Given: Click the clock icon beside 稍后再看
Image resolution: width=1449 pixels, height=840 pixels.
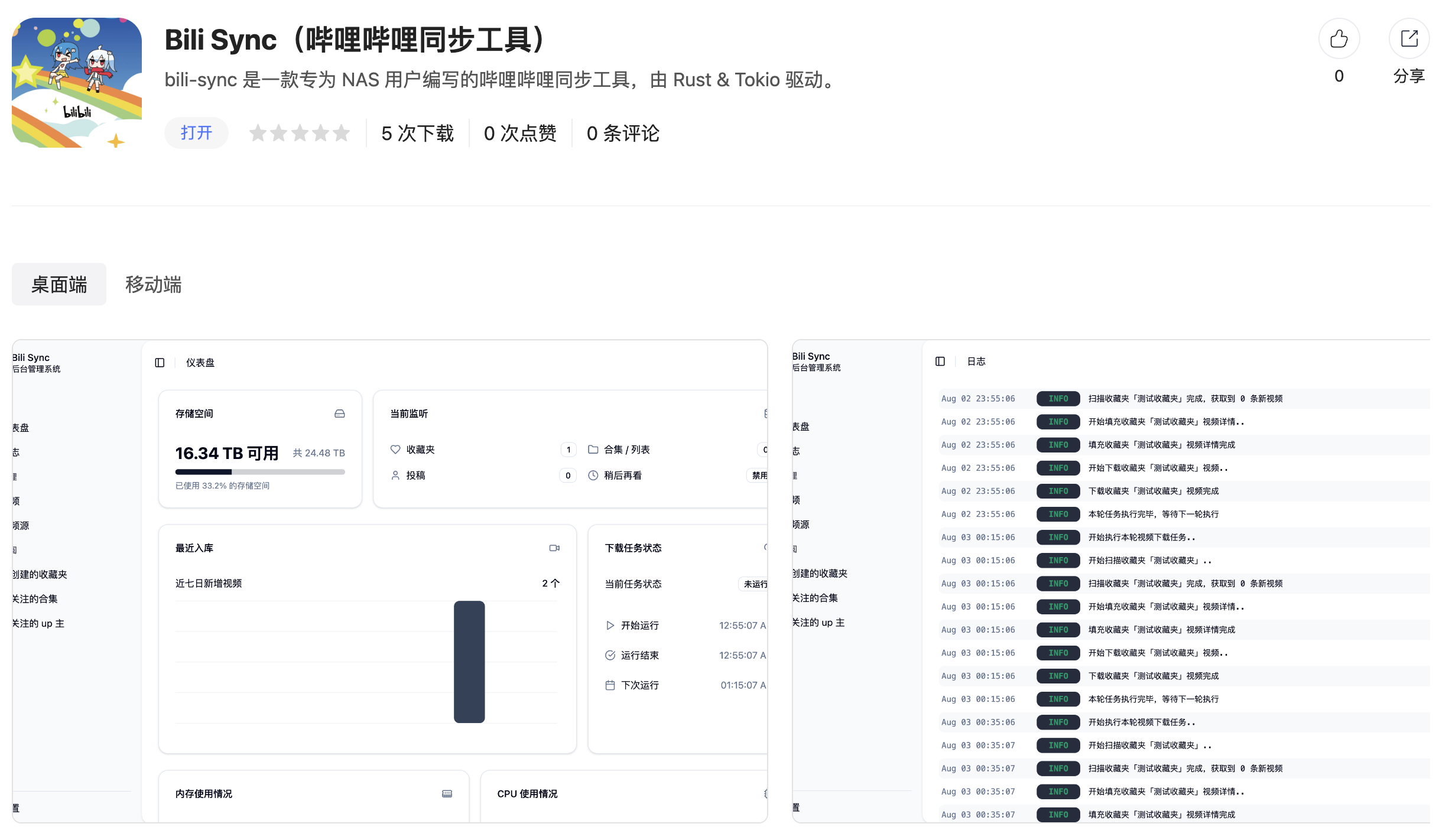Looking at the screenshot, I should 593,476.
